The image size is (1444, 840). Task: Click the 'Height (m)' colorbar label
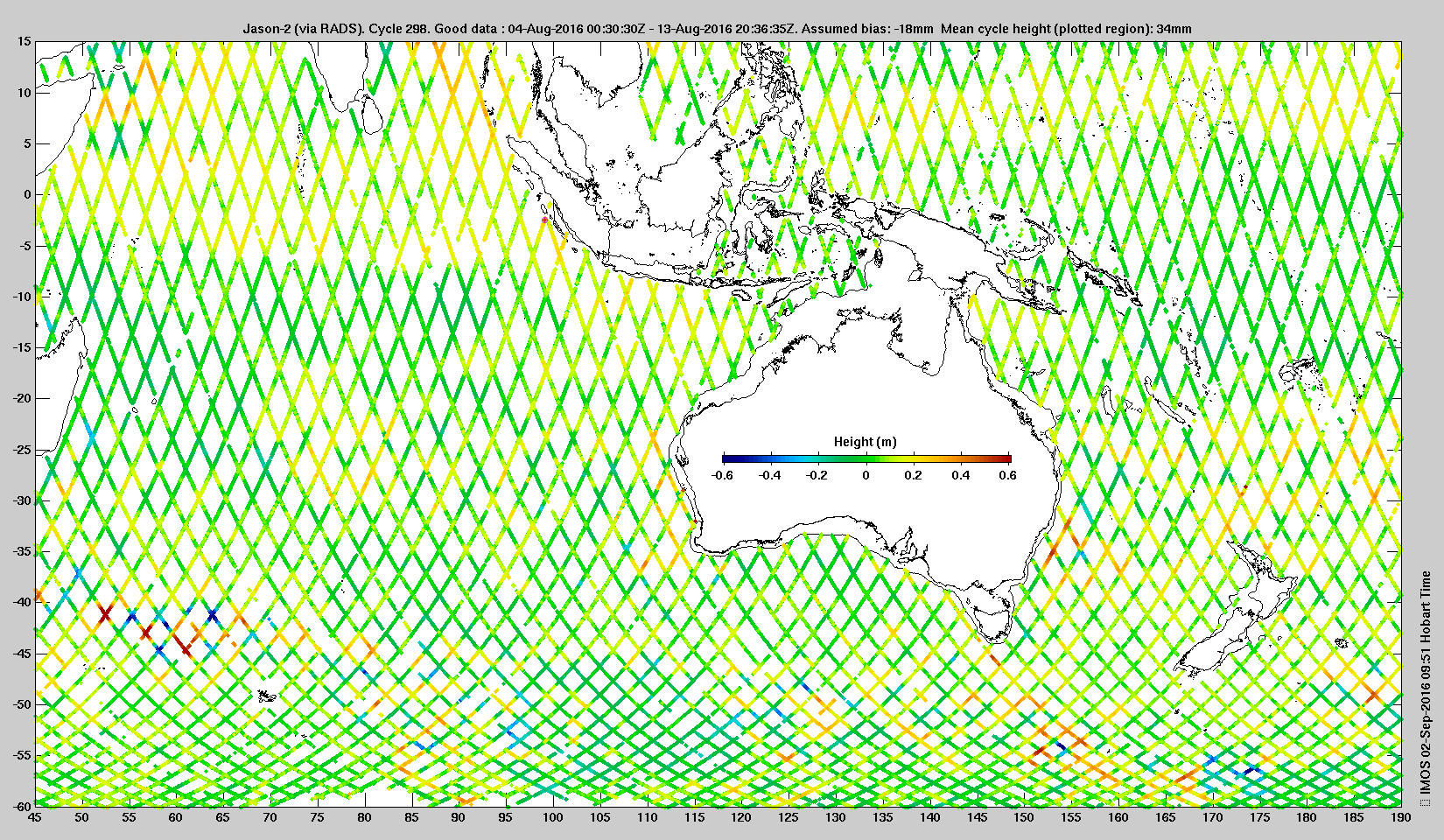pos(865,442)
